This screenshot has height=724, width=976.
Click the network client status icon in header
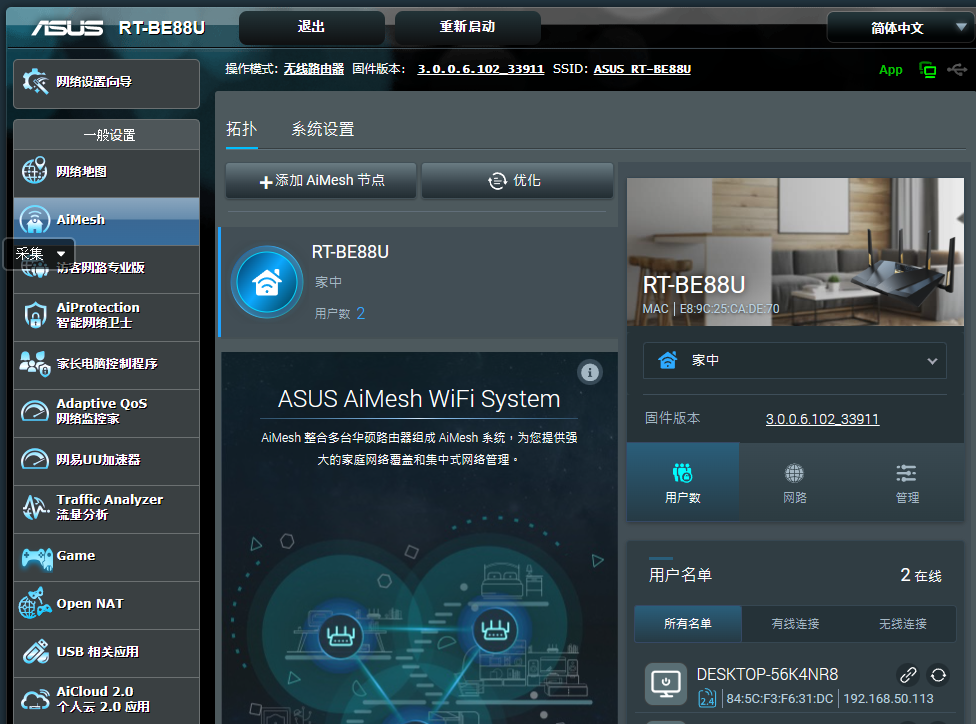[x=928, y=69]
